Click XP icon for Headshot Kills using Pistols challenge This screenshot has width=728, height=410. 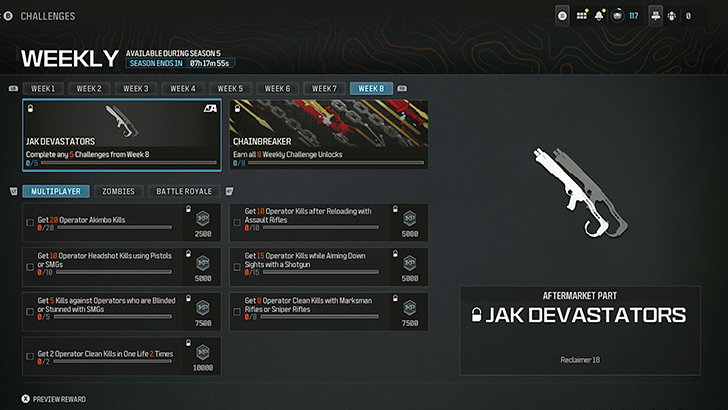(203, 263)
